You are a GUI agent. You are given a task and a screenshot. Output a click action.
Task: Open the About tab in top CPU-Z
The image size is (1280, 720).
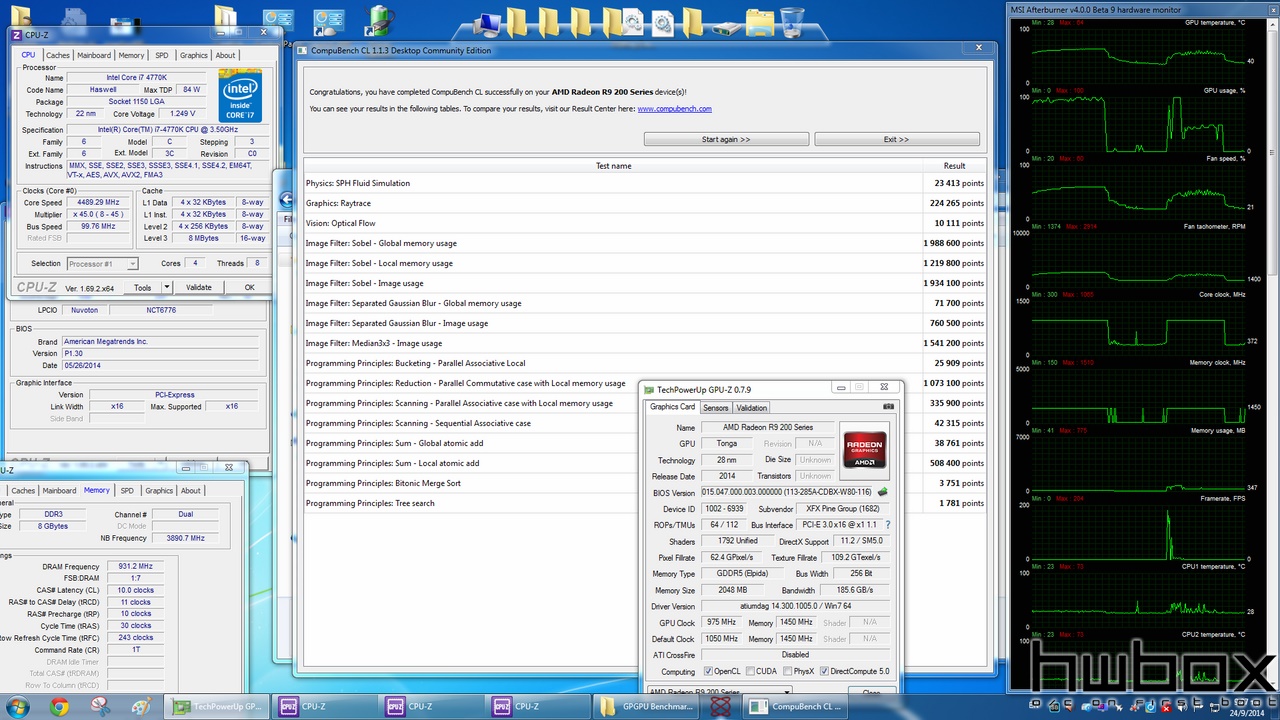(226, 55)
